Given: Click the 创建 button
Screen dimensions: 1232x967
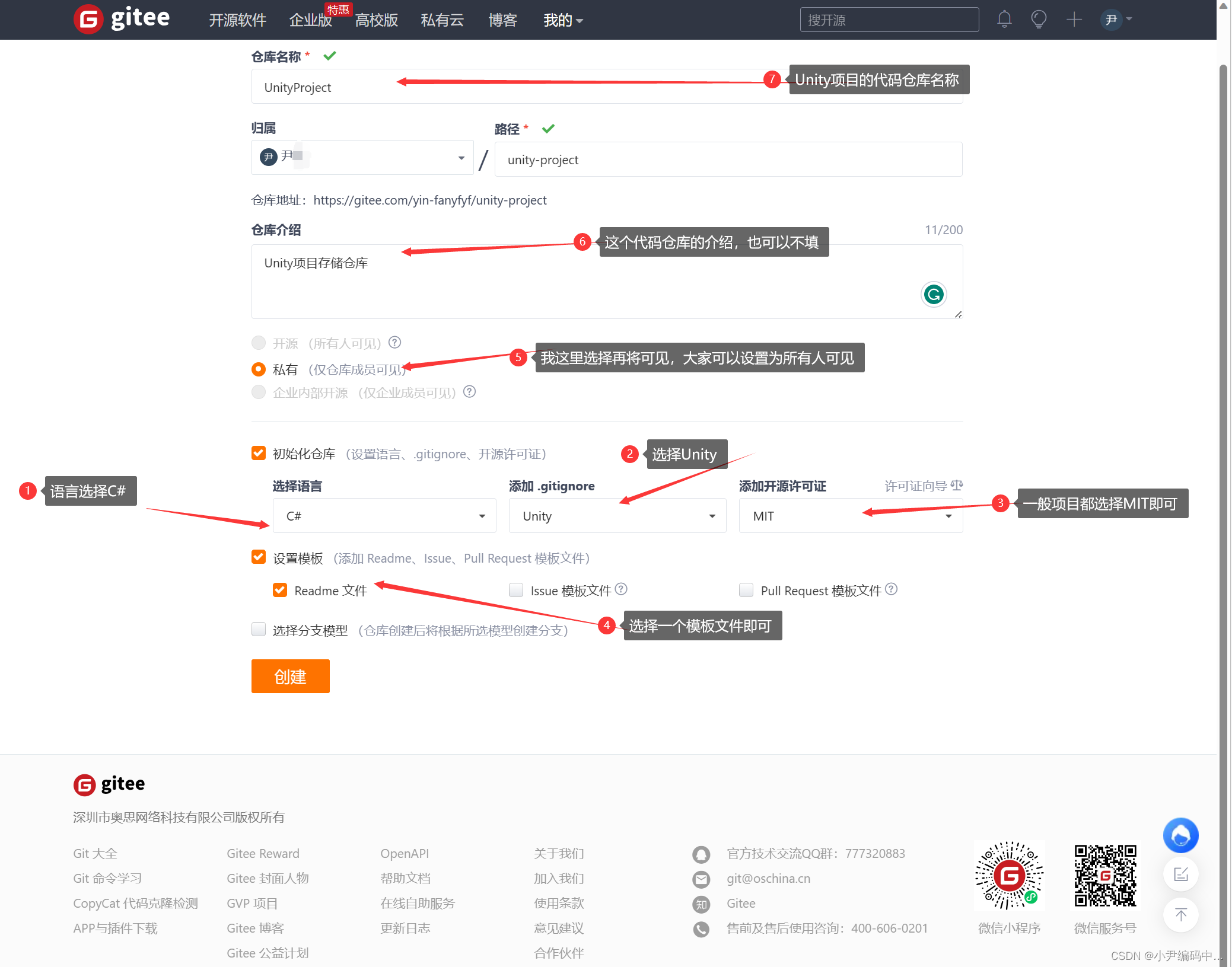Looking at the screenshot, I should [x=290, y=676].
